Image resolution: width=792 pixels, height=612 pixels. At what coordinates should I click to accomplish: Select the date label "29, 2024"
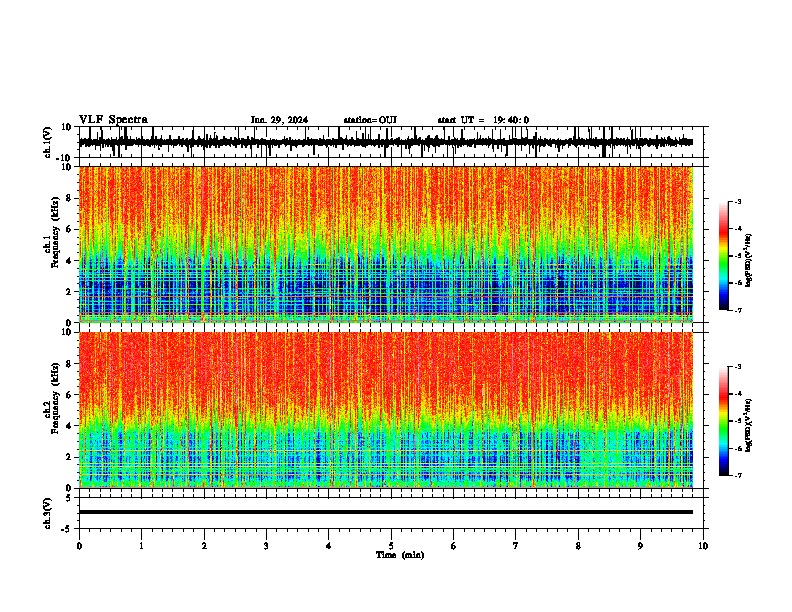point(288,120)
